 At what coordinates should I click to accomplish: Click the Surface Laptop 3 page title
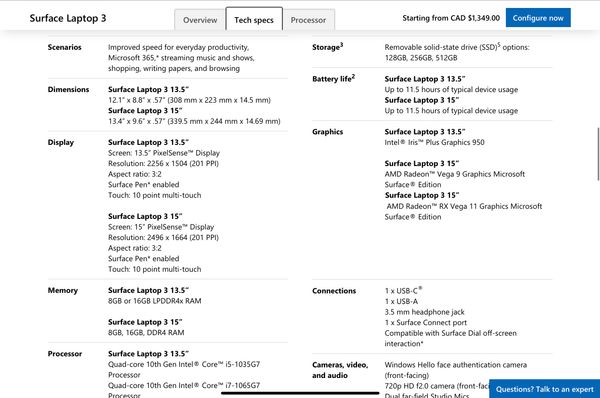pyautogui.click(x=68, y=18)
